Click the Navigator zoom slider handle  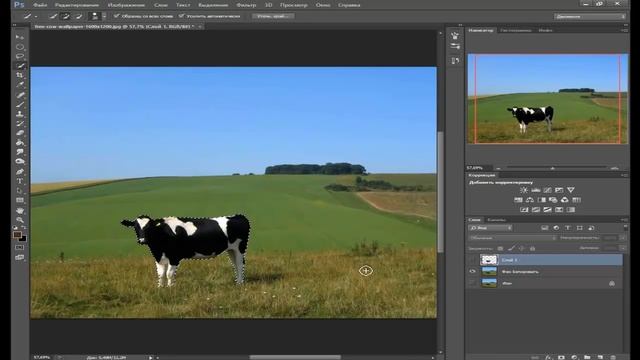tap(552, 168)
